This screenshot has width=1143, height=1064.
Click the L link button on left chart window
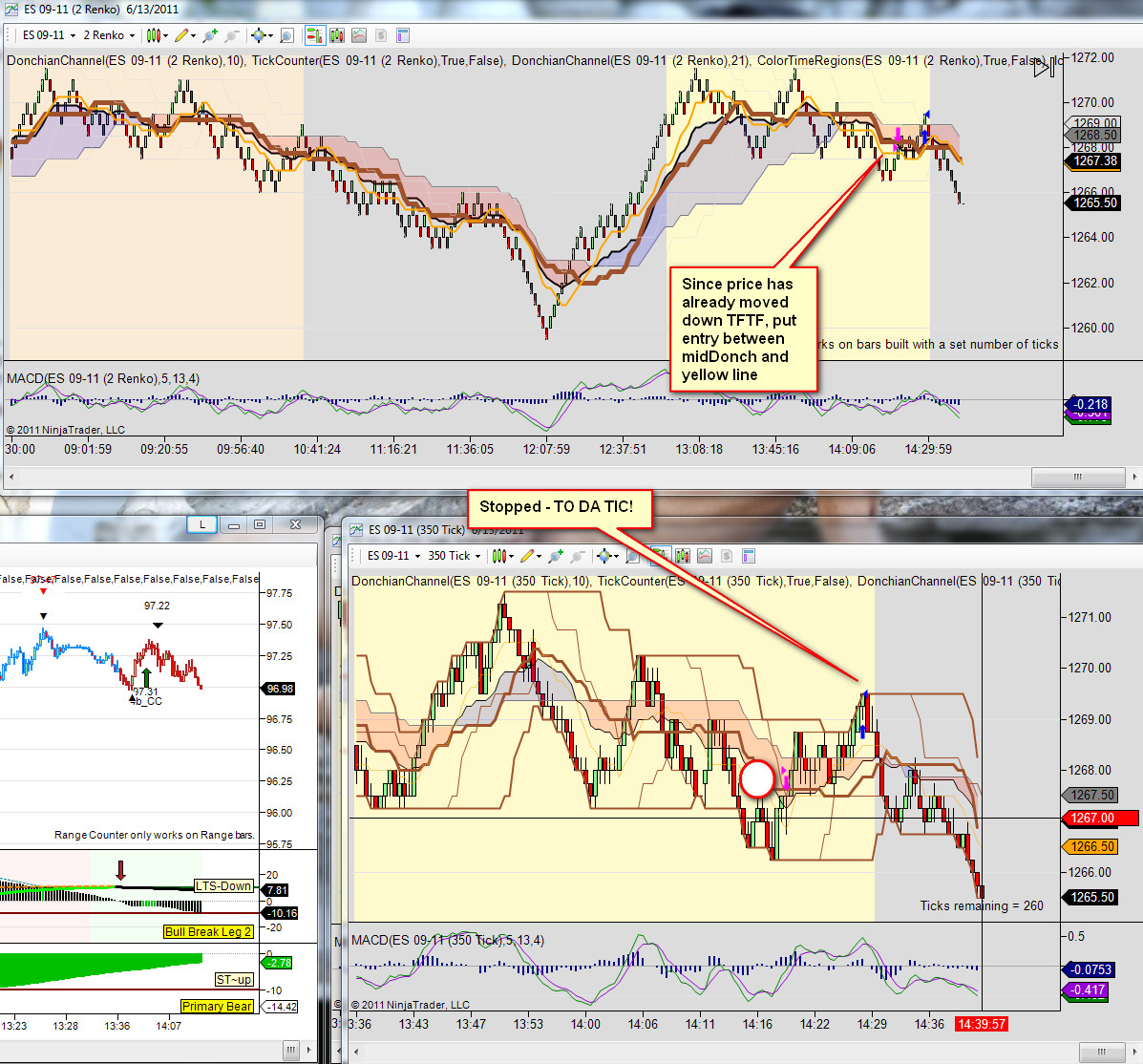click(x=201, y=524)
